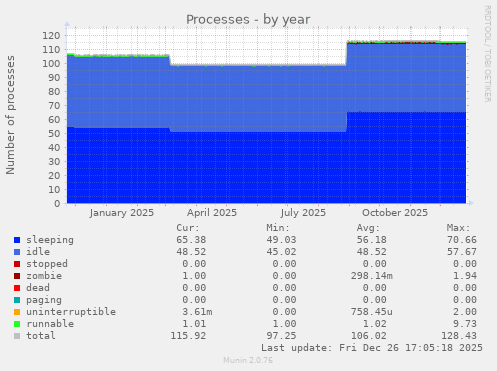Screen dimensions: 497x371
Task: Click the 'April 2025' axis label
Action: click(212, 213)
